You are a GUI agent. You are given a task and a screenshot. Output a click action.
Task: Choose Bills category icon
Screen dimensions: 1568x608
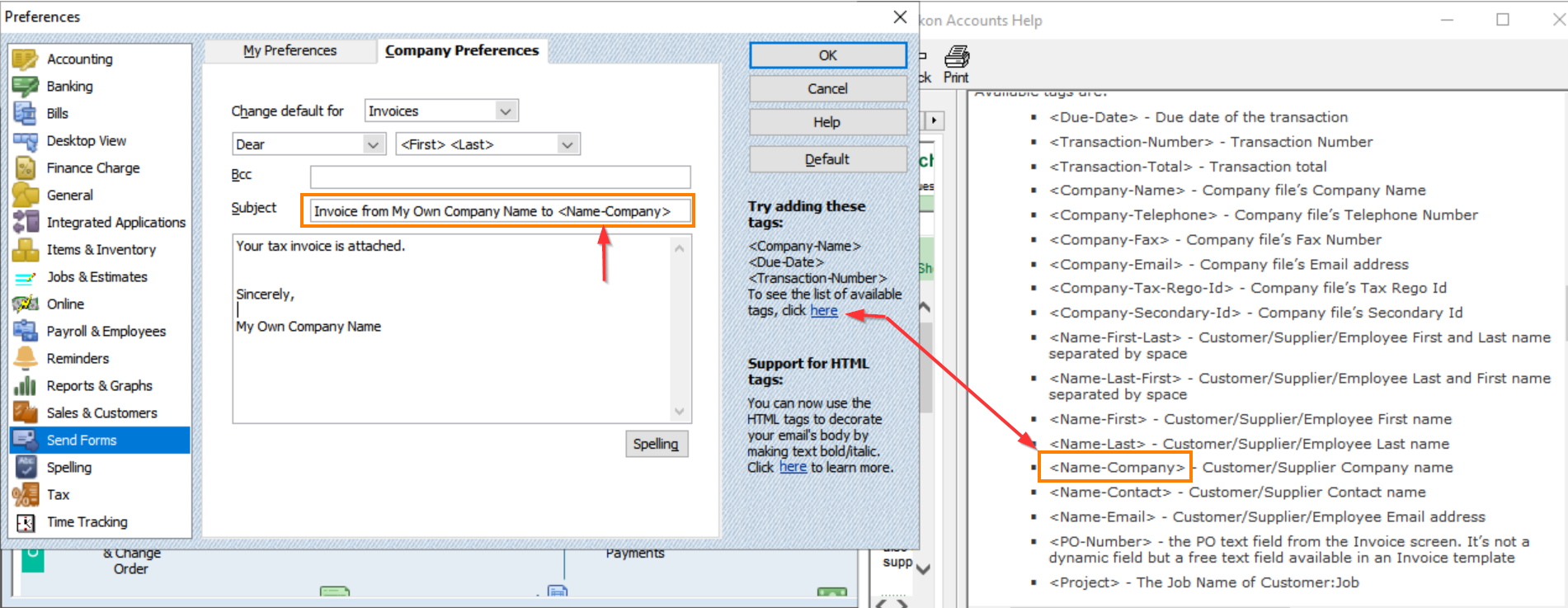tap(26, 113)
